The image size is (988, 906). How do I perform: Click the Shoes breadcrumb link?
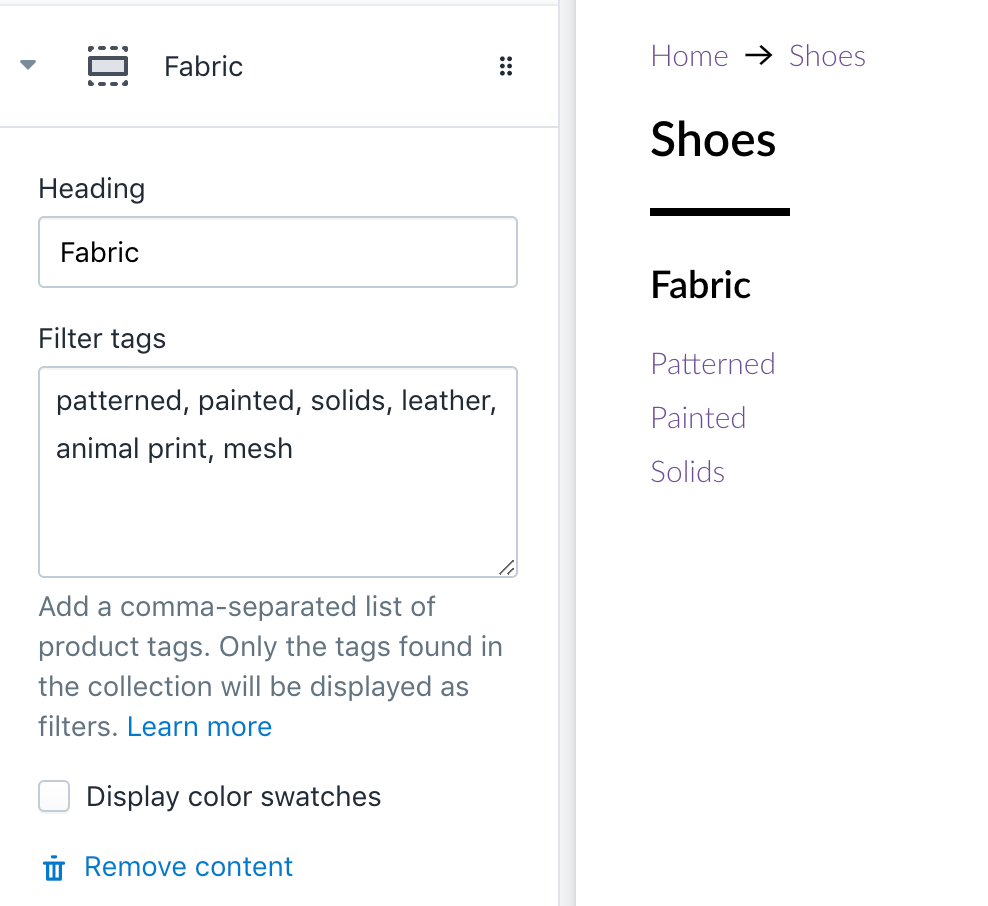coord(827,56)
